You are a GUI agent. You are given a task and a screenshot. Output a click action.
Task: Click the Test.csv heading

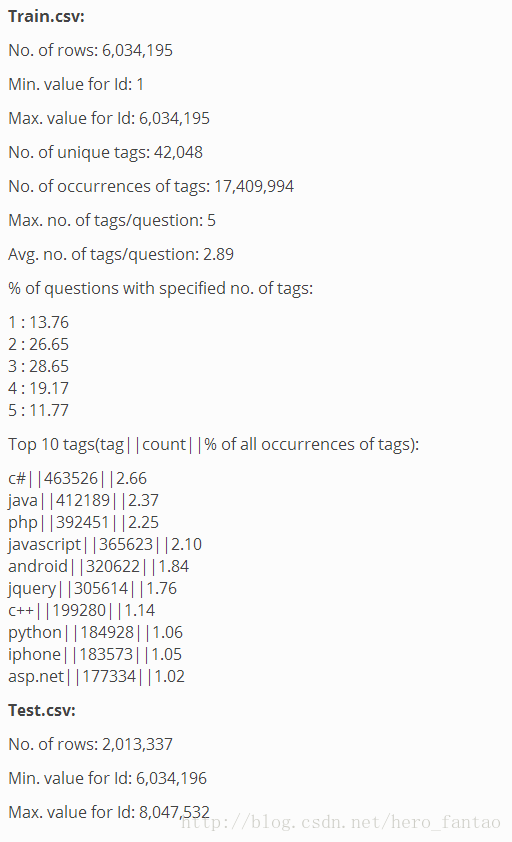(x=42, y=710)
